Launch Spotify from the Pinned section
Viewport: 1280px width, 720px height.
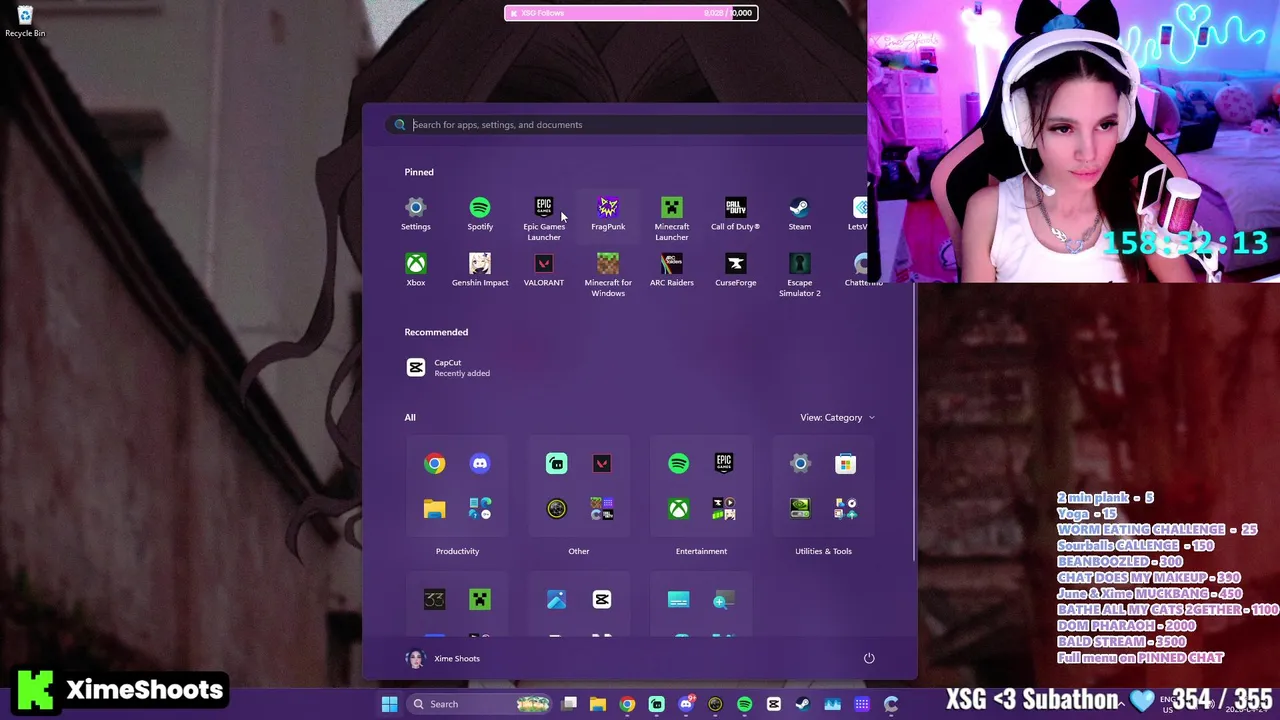tap(480, 214)
